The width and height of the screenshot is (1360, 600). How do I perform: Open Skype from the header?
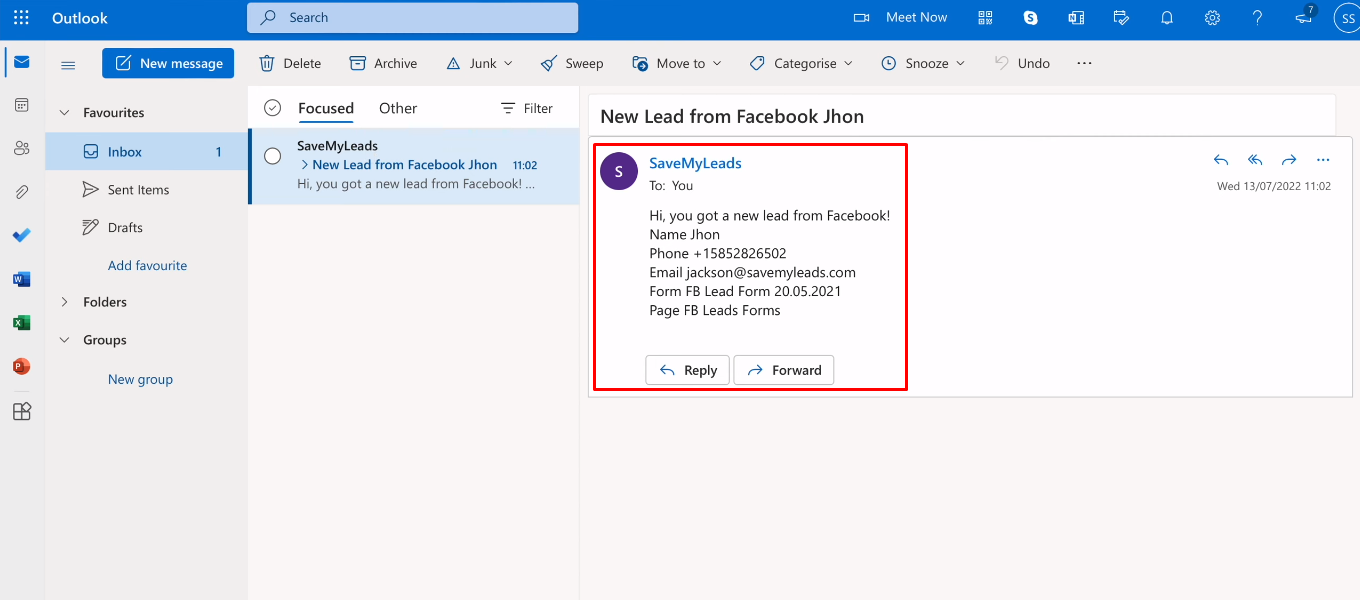click(x=1030, y=17)
